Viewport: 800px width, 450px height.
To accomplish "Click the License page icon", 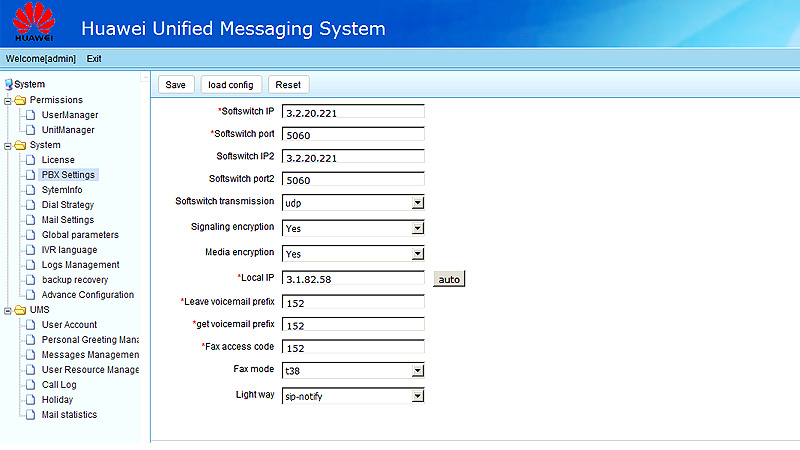I will (x=31, y=160).
